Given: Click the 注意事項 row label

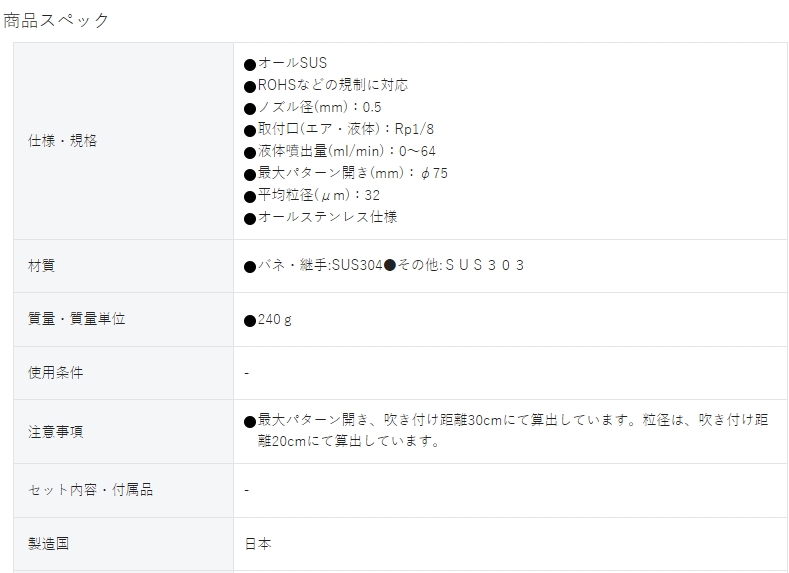Looking at the screenshot, I should [x=55, y=432].
